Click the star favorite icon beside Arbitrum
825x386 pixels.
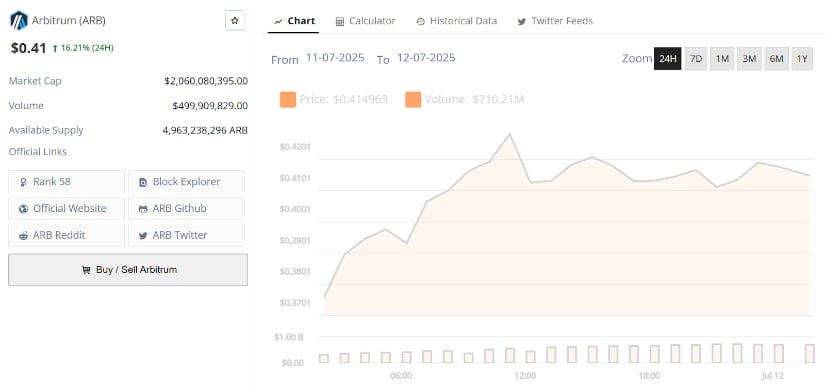tap(235, 21)
